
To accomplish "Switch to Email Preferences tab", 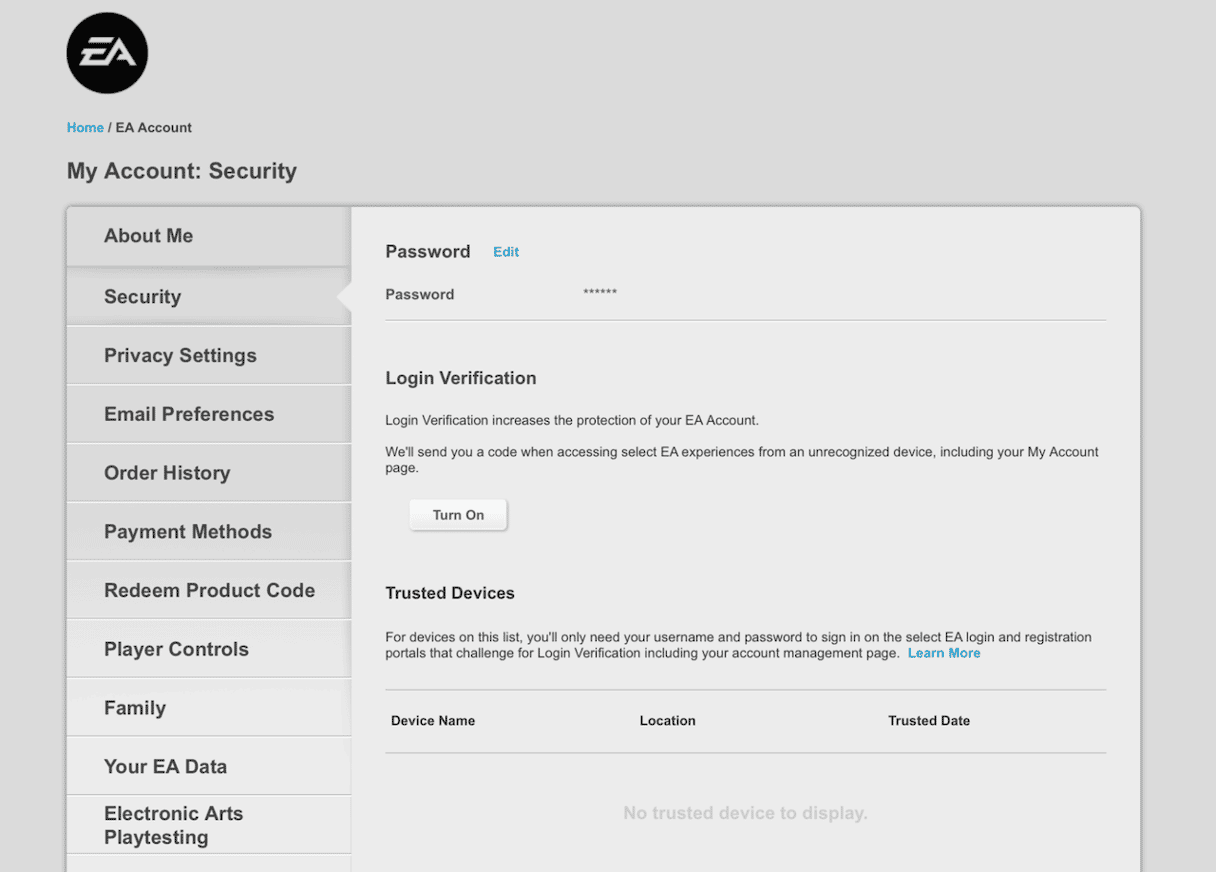I will 189,414.
